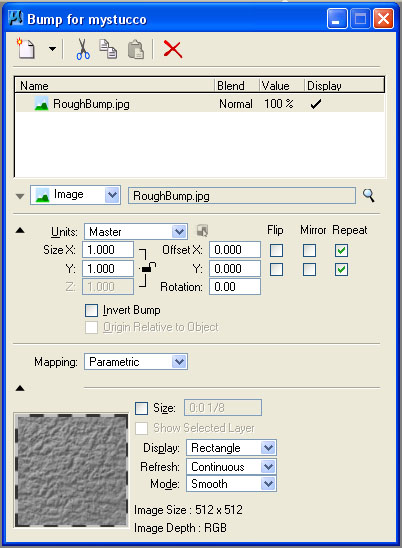Check the Flip X checkbox

[x=276, y=250]
